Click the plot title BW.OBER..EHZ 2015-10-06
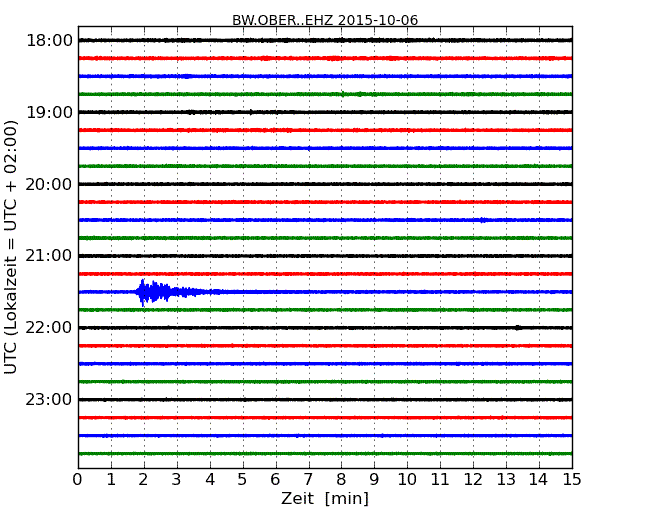This screenshot has width=650, height=520. pos(325,20)
